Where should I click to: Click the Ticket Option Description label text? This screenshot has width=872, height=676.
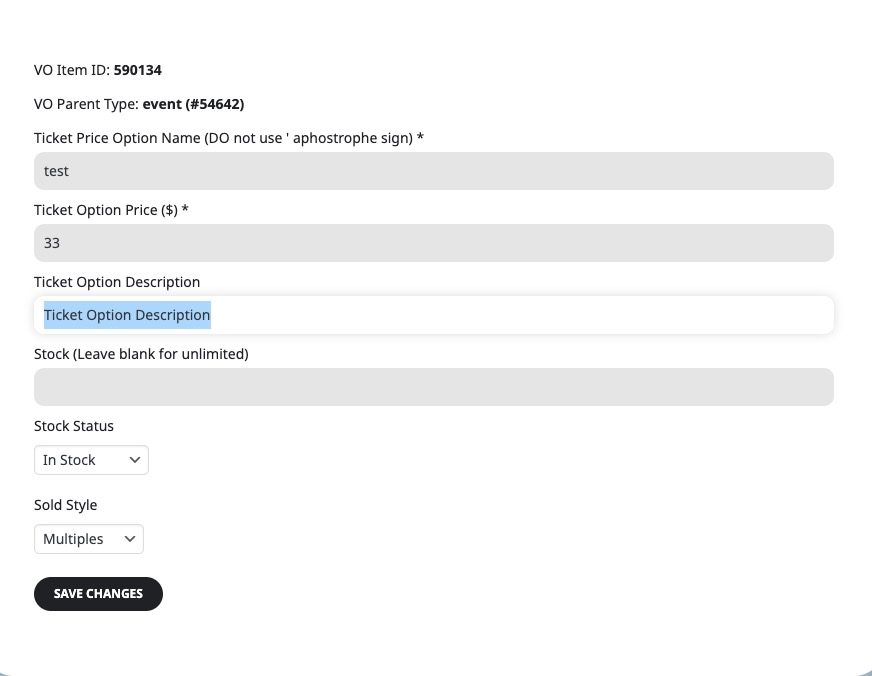tap(117, 282)
